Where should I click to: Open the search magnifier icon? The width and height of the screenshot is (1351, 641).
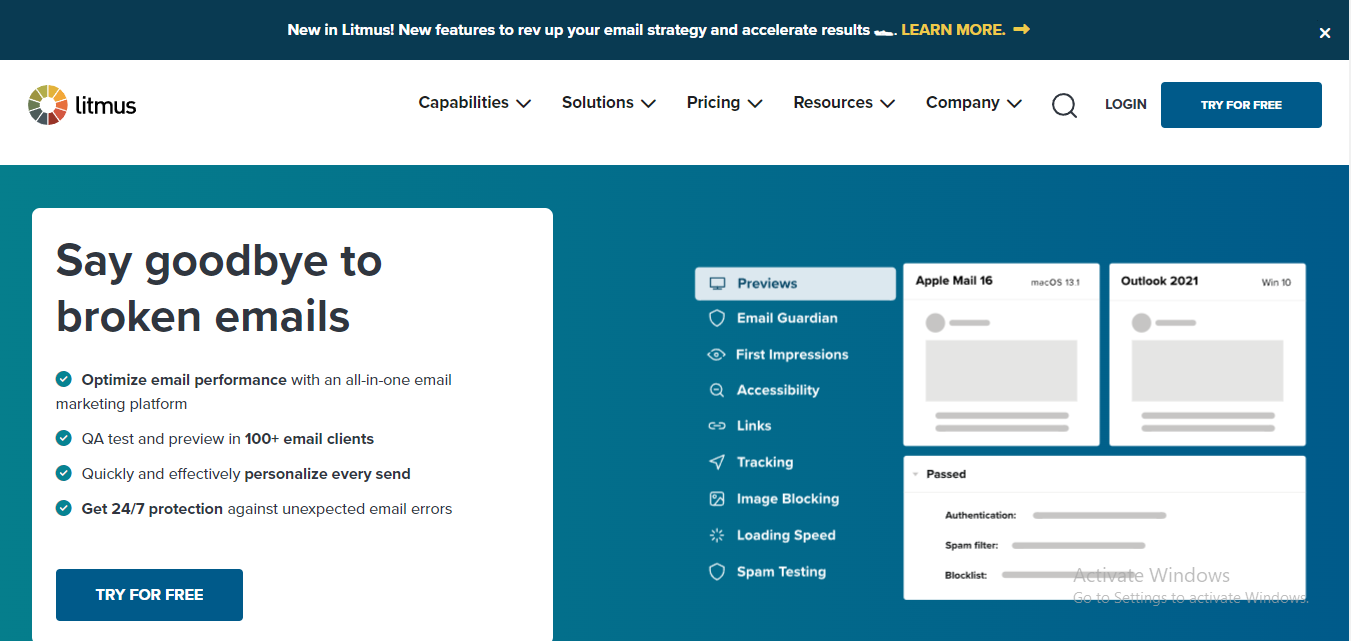coord(1064,105)
